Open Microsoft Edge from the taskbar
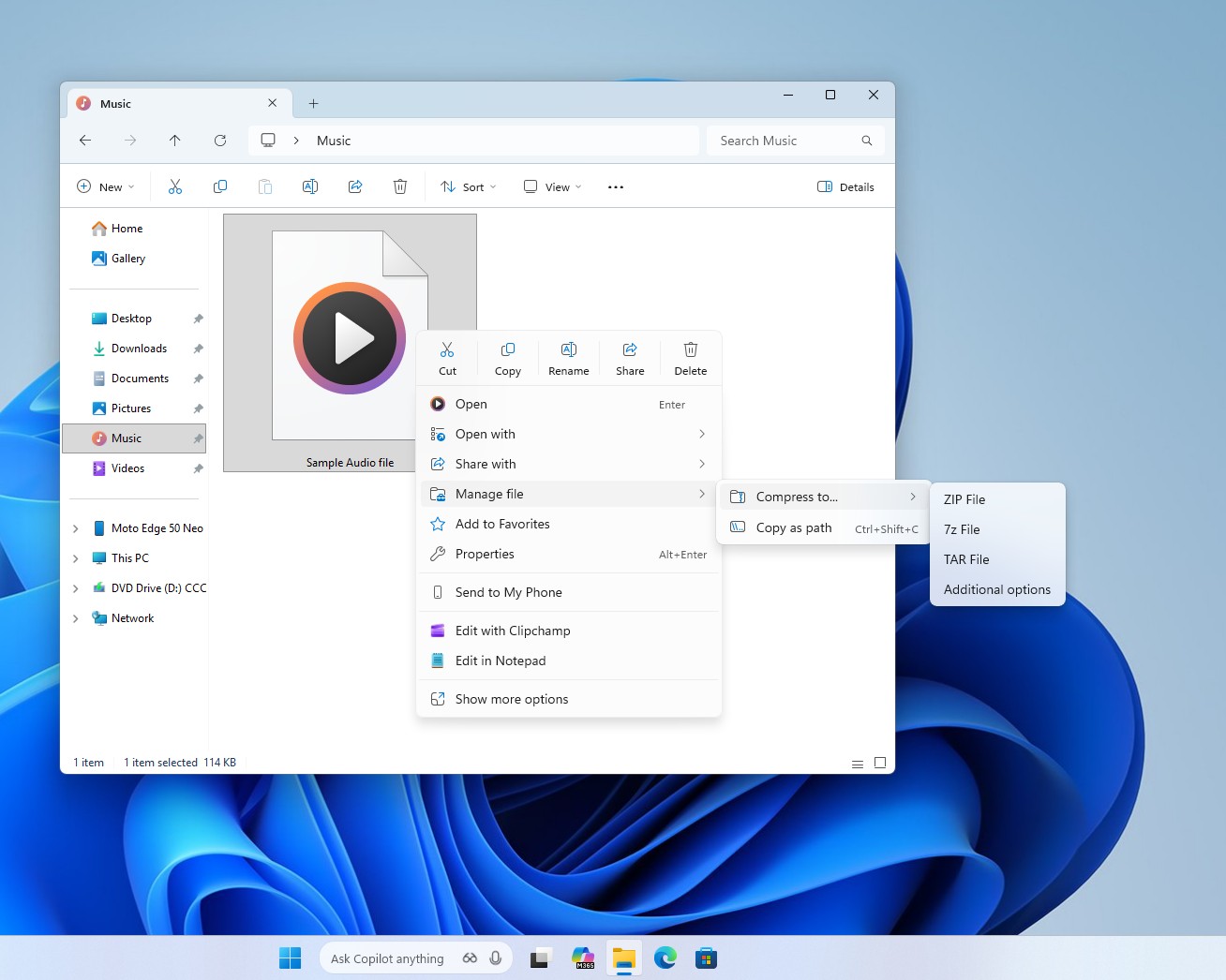 tap(665, 958)
